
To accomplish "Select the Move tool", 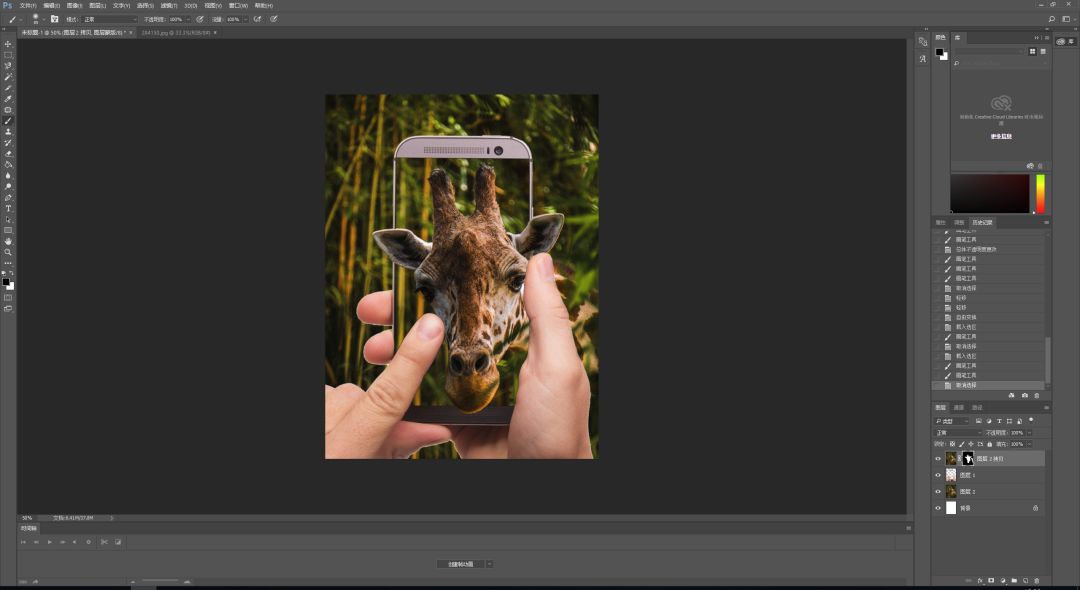I will (8, 44).
